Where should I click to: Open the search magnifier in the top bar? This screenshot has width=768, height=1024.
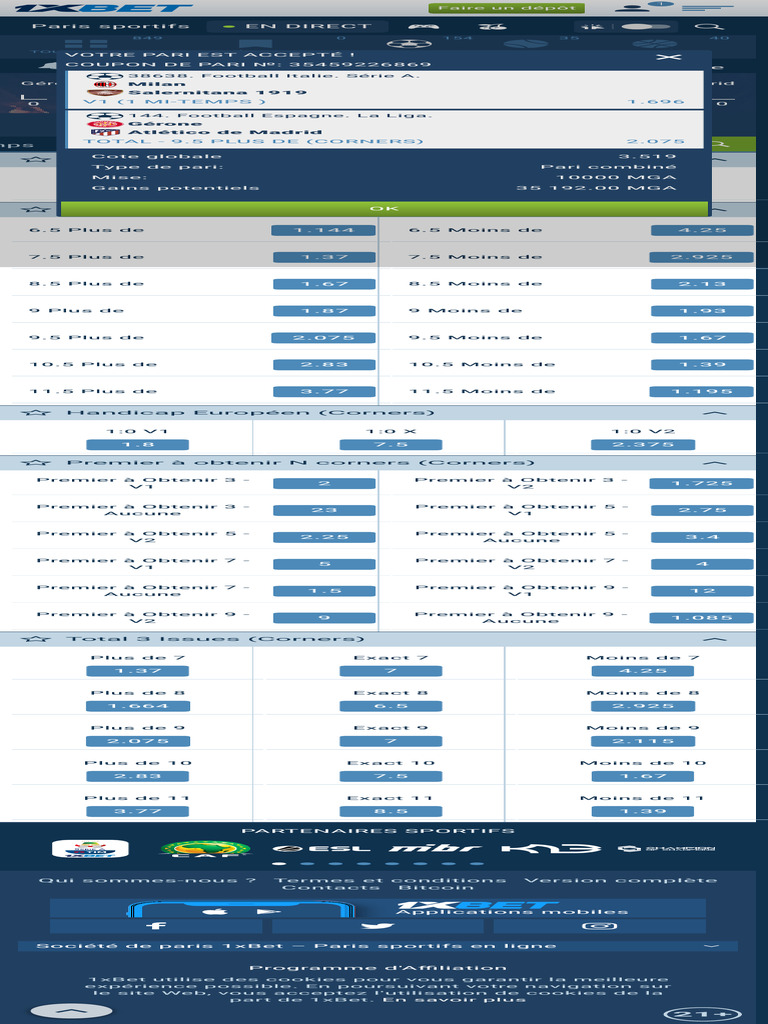point(709,27)
